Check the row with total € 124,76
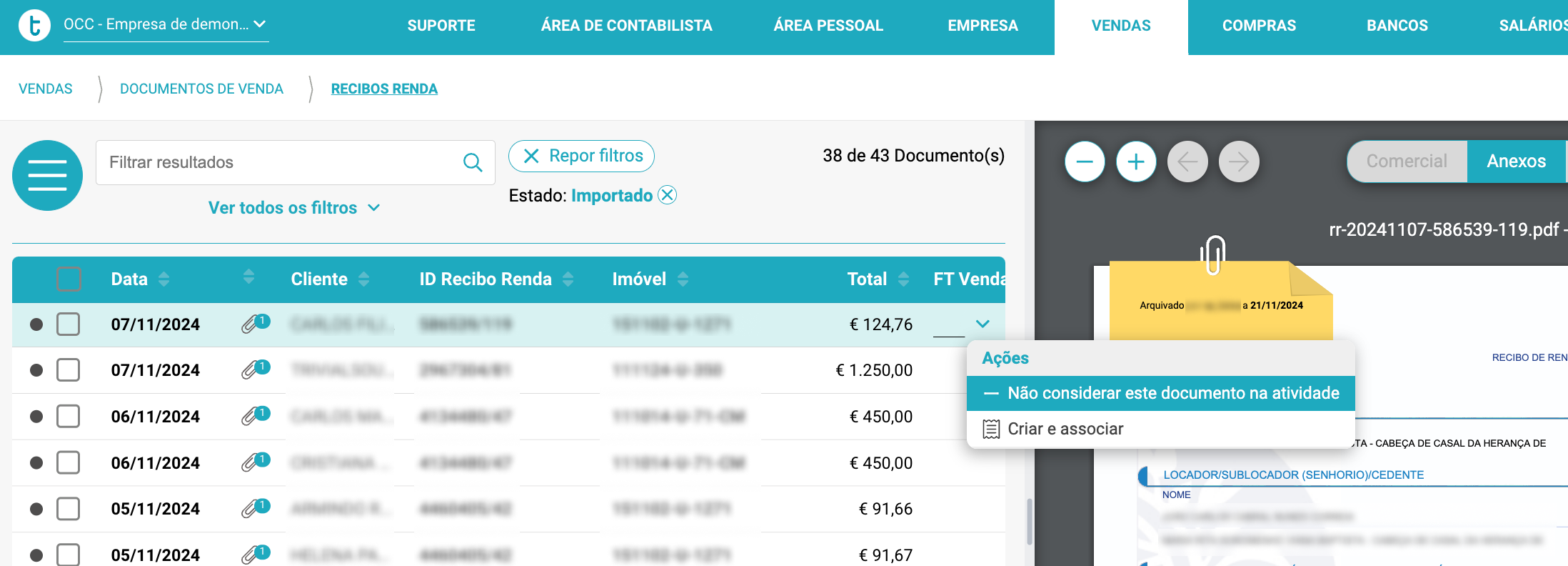 click(69, 324)
